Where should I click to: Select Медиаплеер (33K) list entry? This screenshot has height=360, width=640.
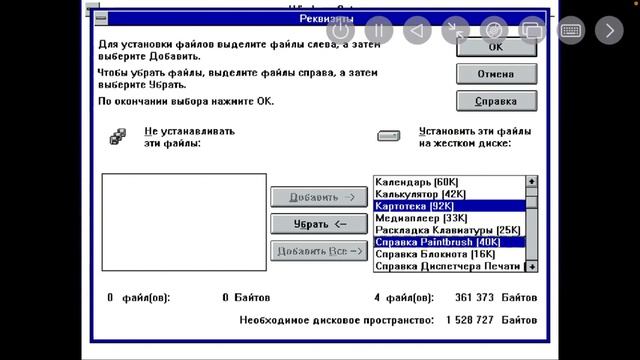(450, 218)
